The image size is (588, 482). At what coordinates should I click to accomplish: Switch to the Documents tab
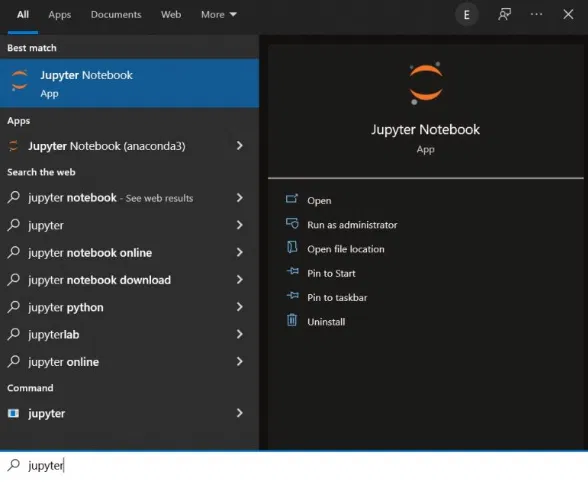coord(116,15)
